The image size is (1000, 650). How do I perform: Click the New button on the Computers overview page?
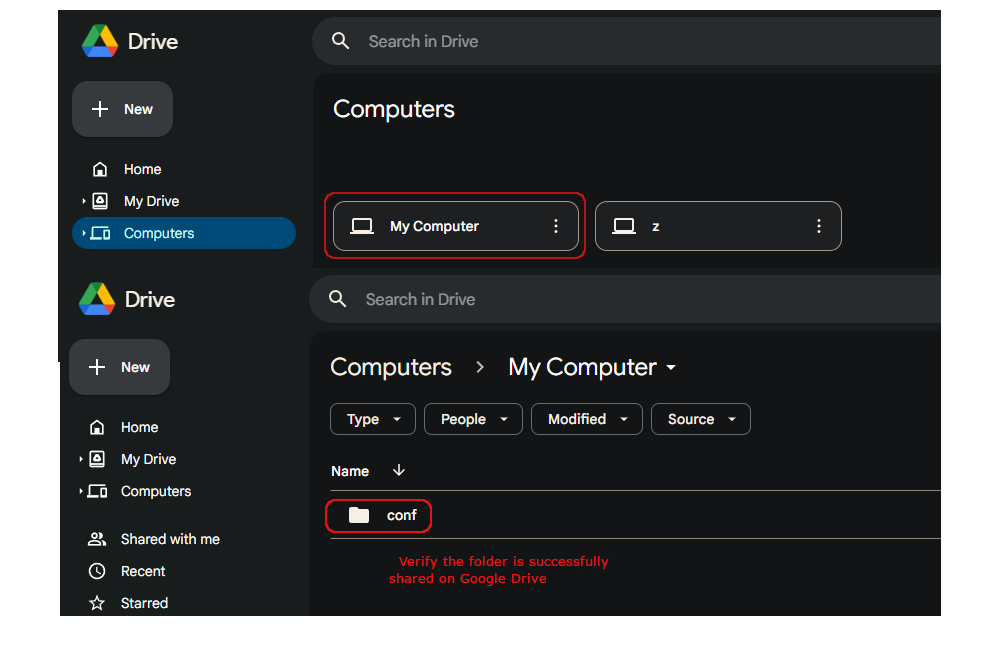pyautogui.click(x=122, y=109)
